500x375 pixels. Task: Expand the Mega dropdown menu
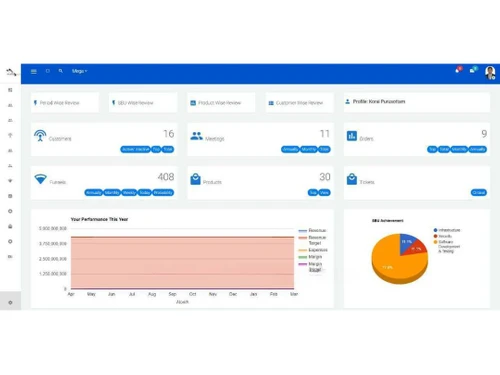[79, 71]
